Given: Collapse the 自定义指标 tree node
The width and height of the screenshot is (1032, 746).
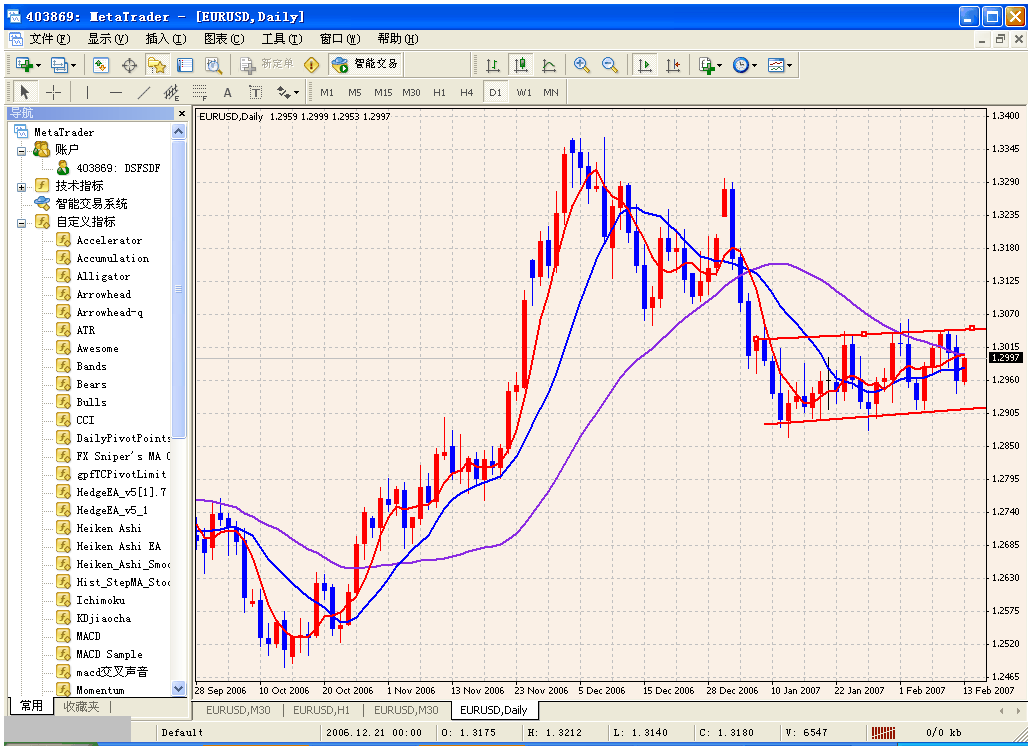Looking at the screenshot, I should (x=22, y=222).
